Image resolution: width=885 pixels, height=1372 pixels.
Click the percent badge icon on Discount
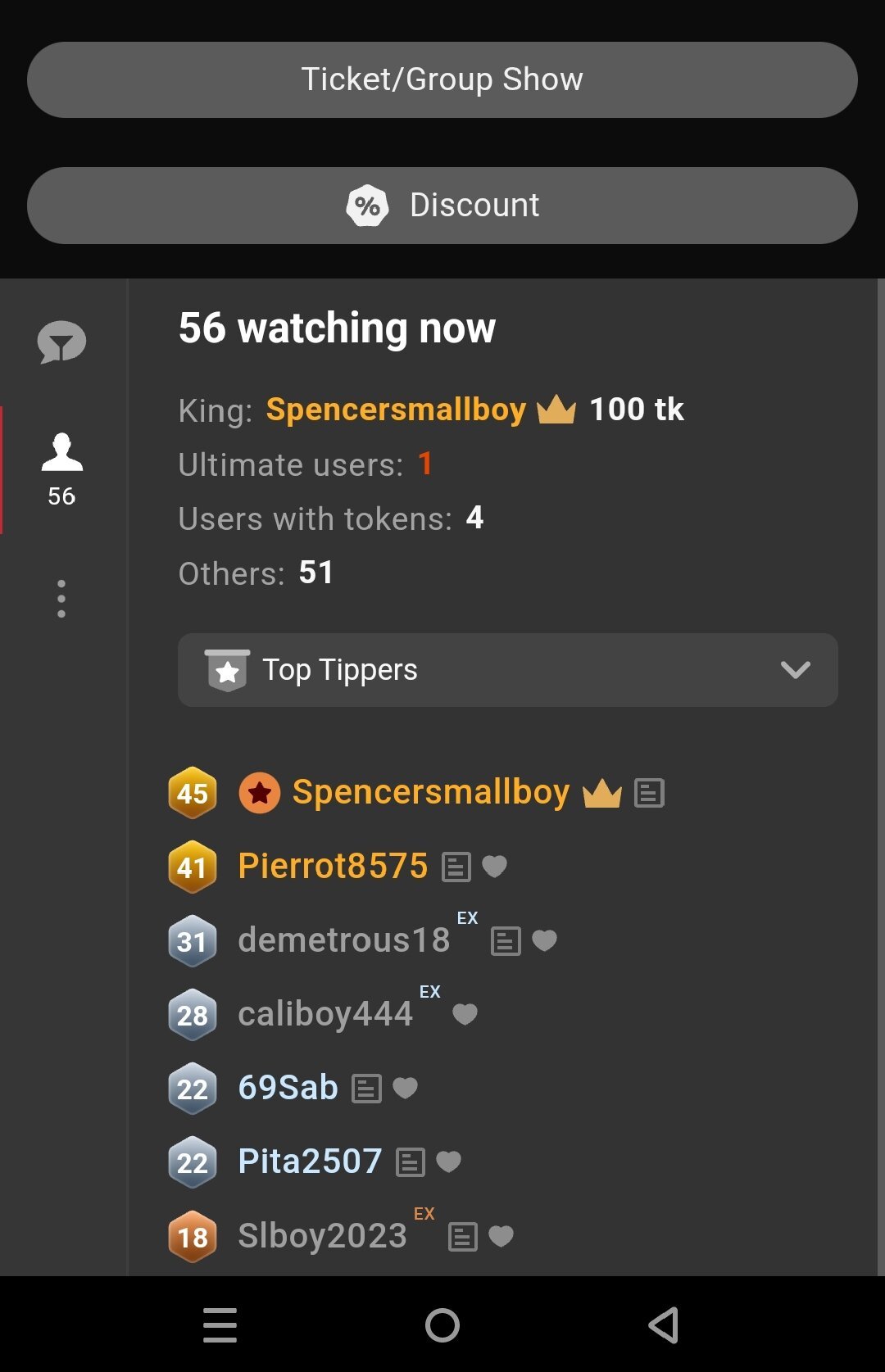[367, 206]
